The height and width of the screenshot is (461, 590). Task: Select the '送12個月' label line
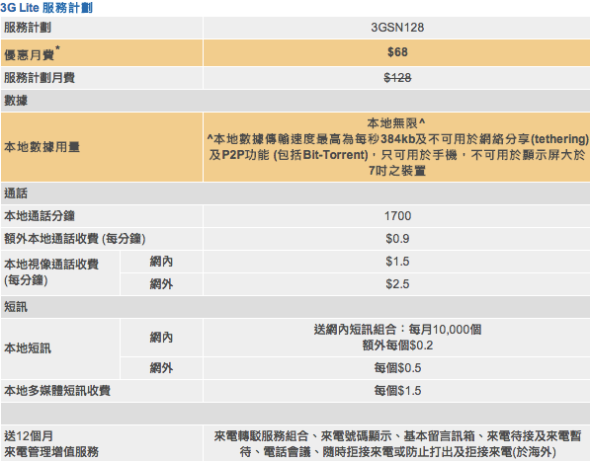pos(29,436)
